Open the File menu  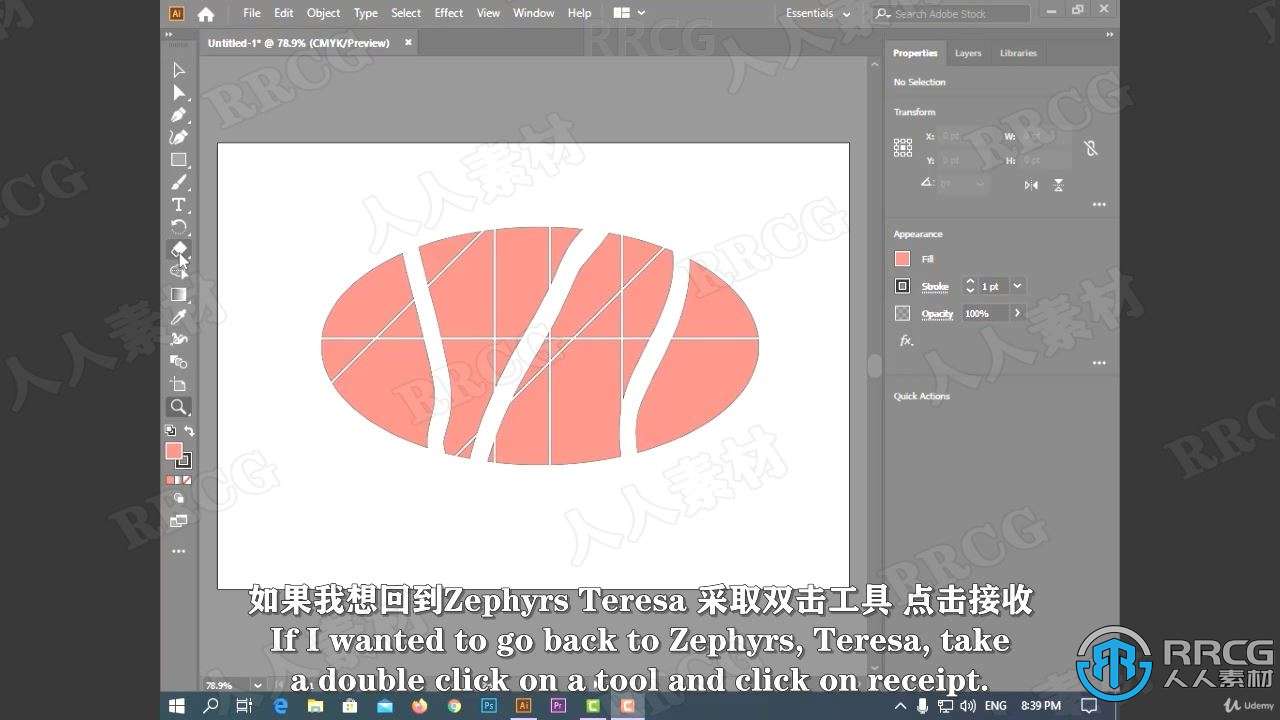252,13
